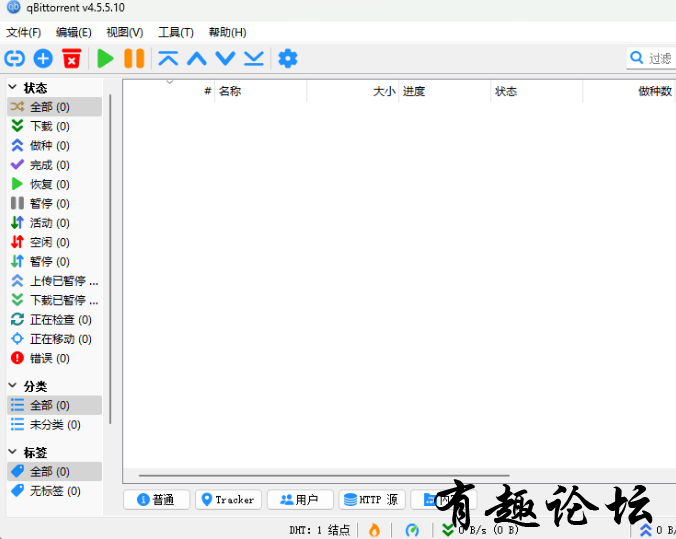The image size is (676, 539).
Task: Sort by the 名称 column header
Action: [x=261, y=91]
